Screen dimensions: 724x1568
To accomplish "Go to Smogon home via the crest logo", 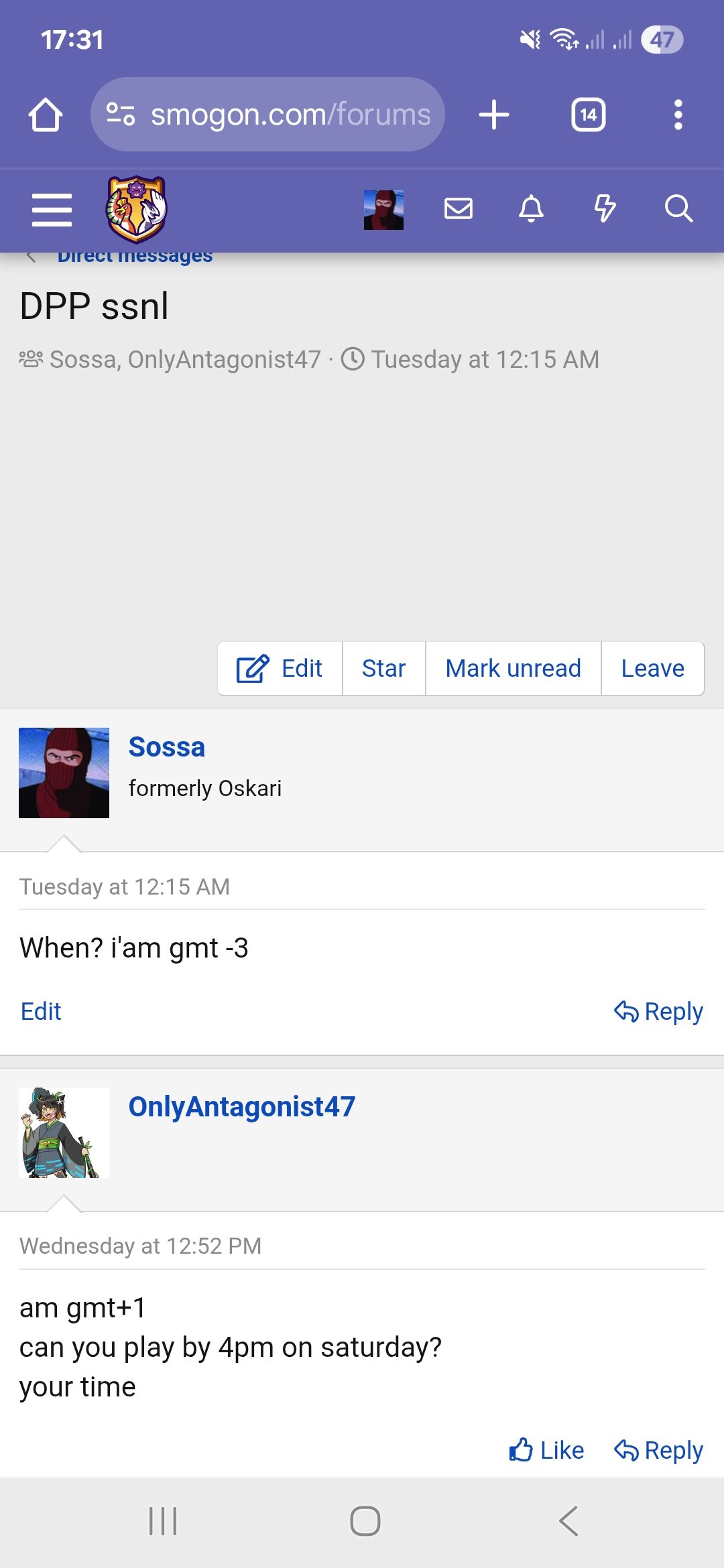I will 136,210.
